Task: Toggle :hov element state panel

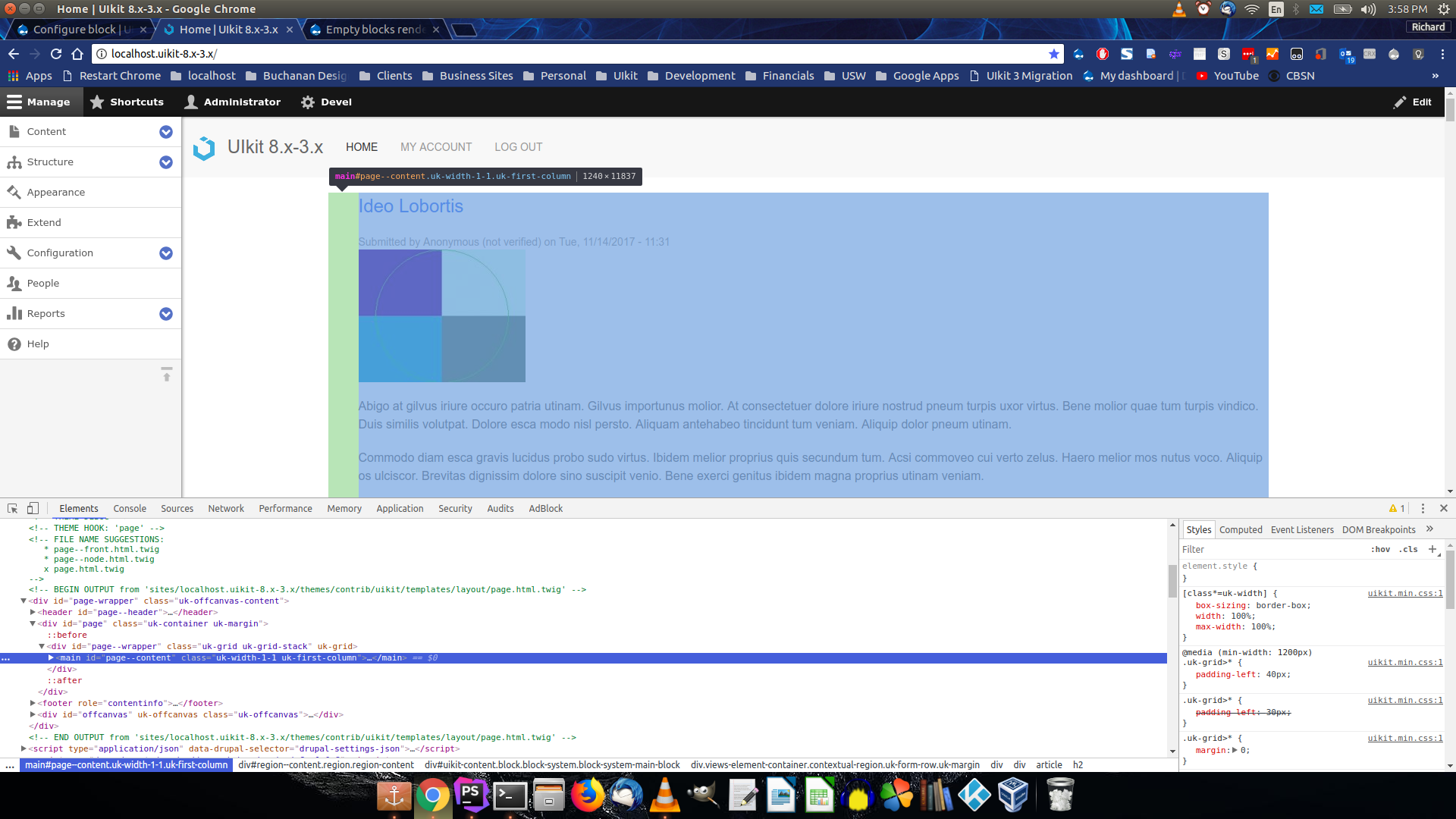Action: (x=1380, y=549)
